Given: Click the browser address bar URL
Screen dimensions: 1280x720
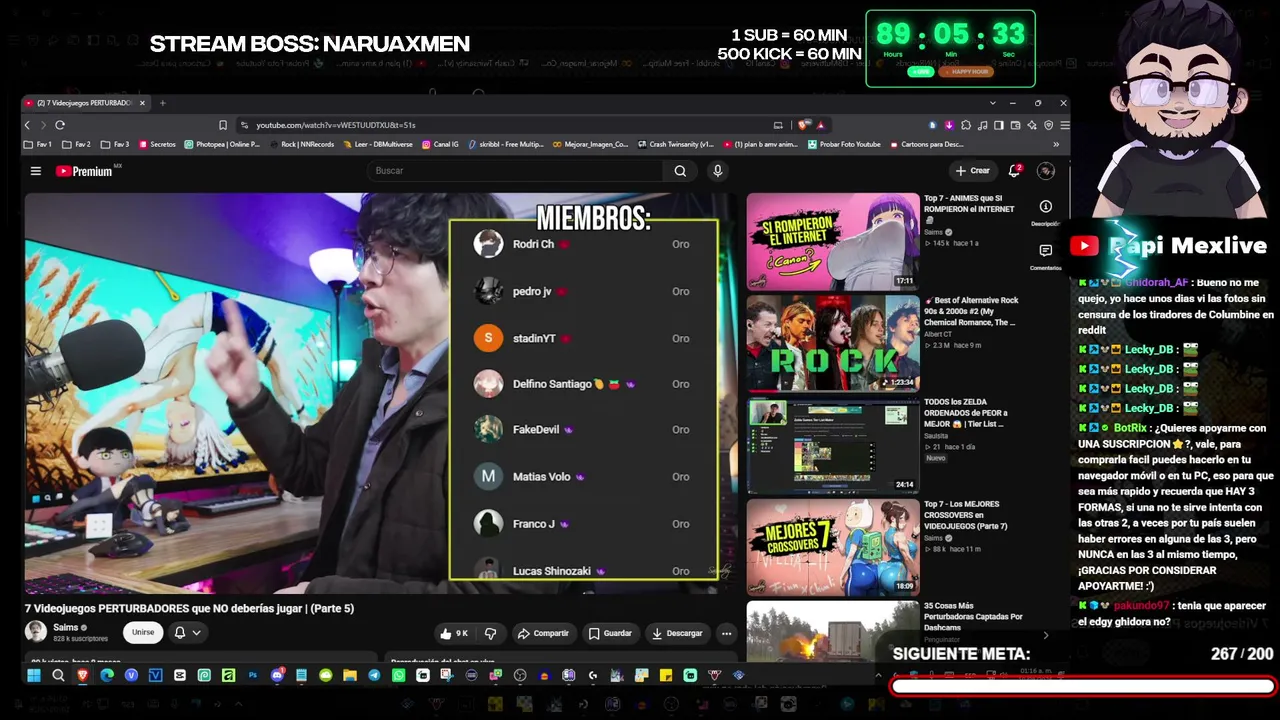Looking at the screenshot, I should pos(335,125).
